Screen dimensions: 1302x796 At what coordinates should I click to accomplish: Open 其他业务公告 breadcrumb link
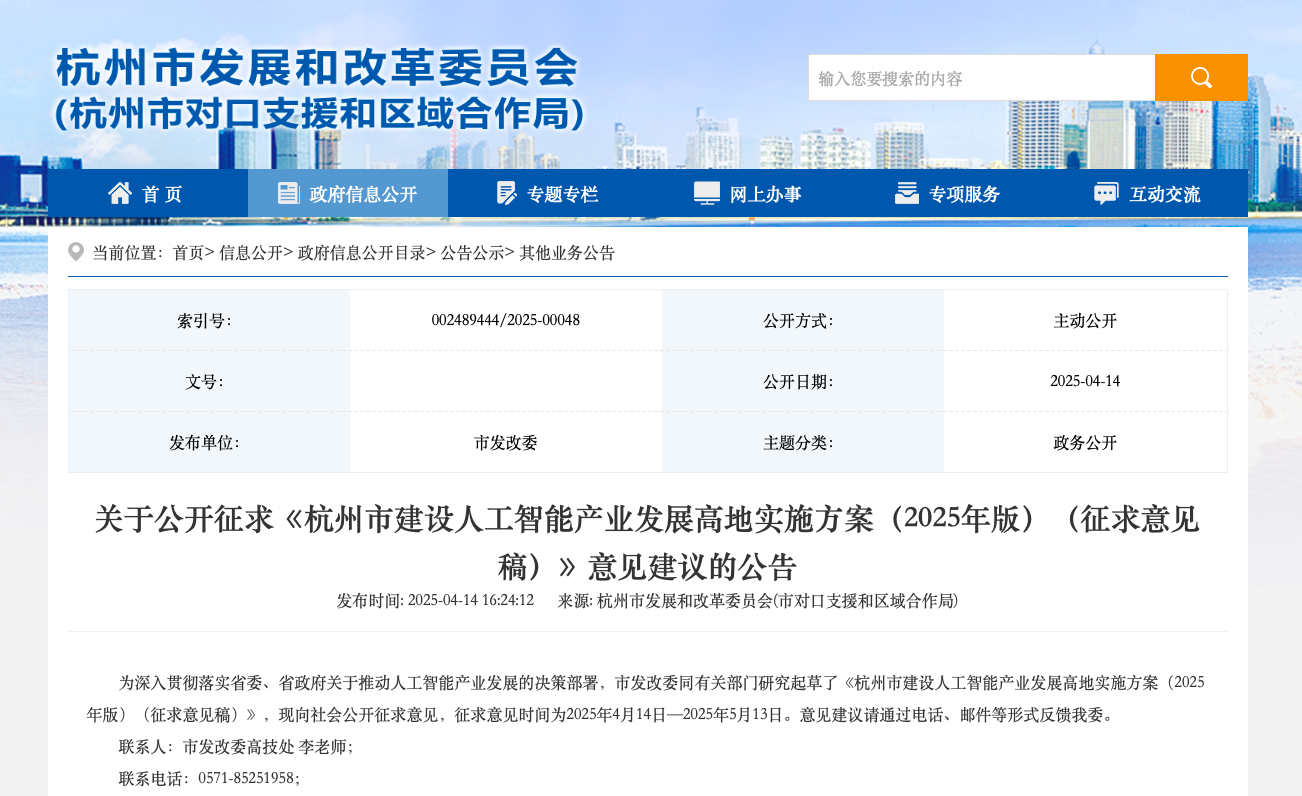[567, 253]
